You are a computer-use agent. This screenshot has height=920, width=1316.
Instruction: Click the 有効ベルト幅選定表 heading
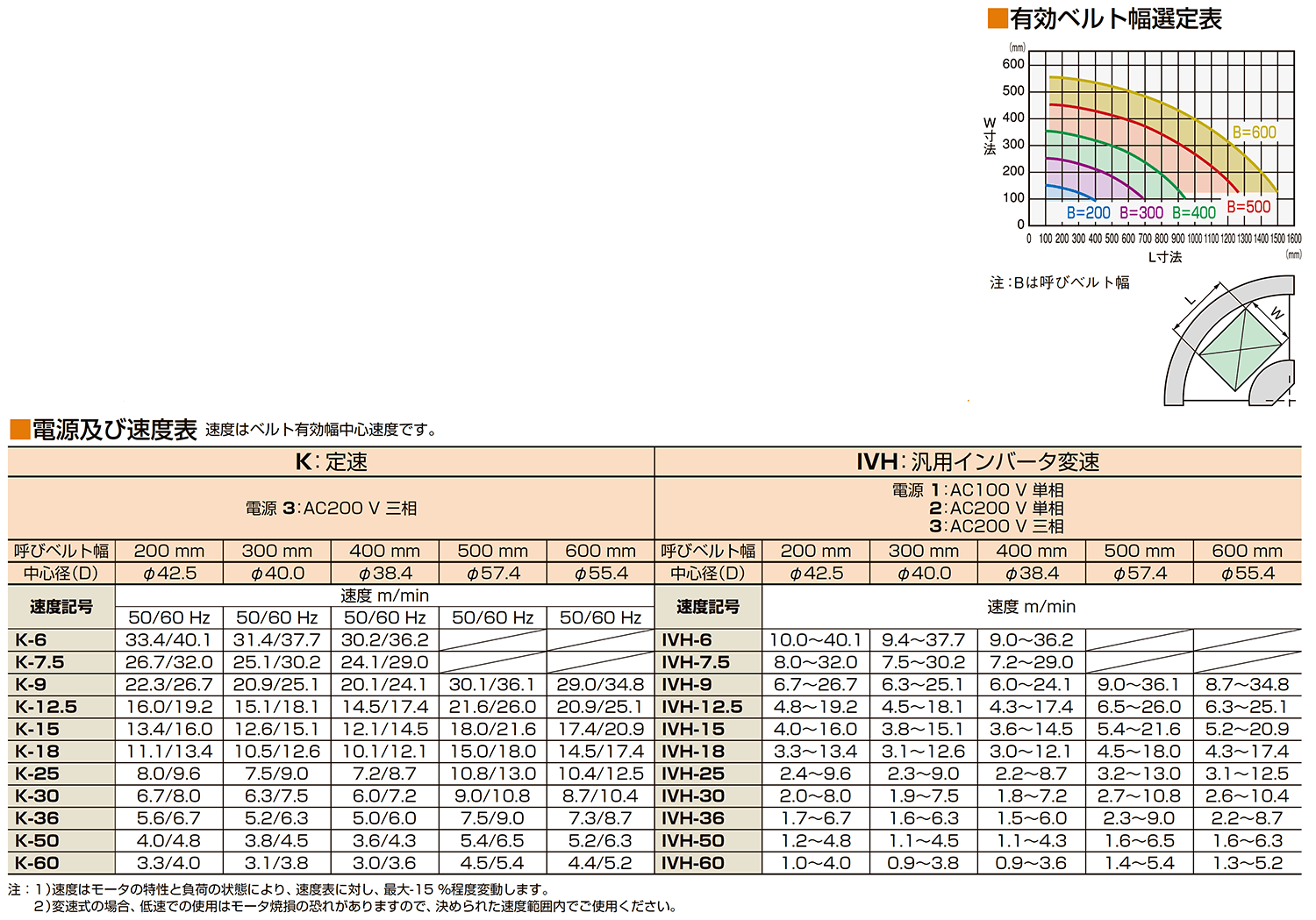[1105, 18]
